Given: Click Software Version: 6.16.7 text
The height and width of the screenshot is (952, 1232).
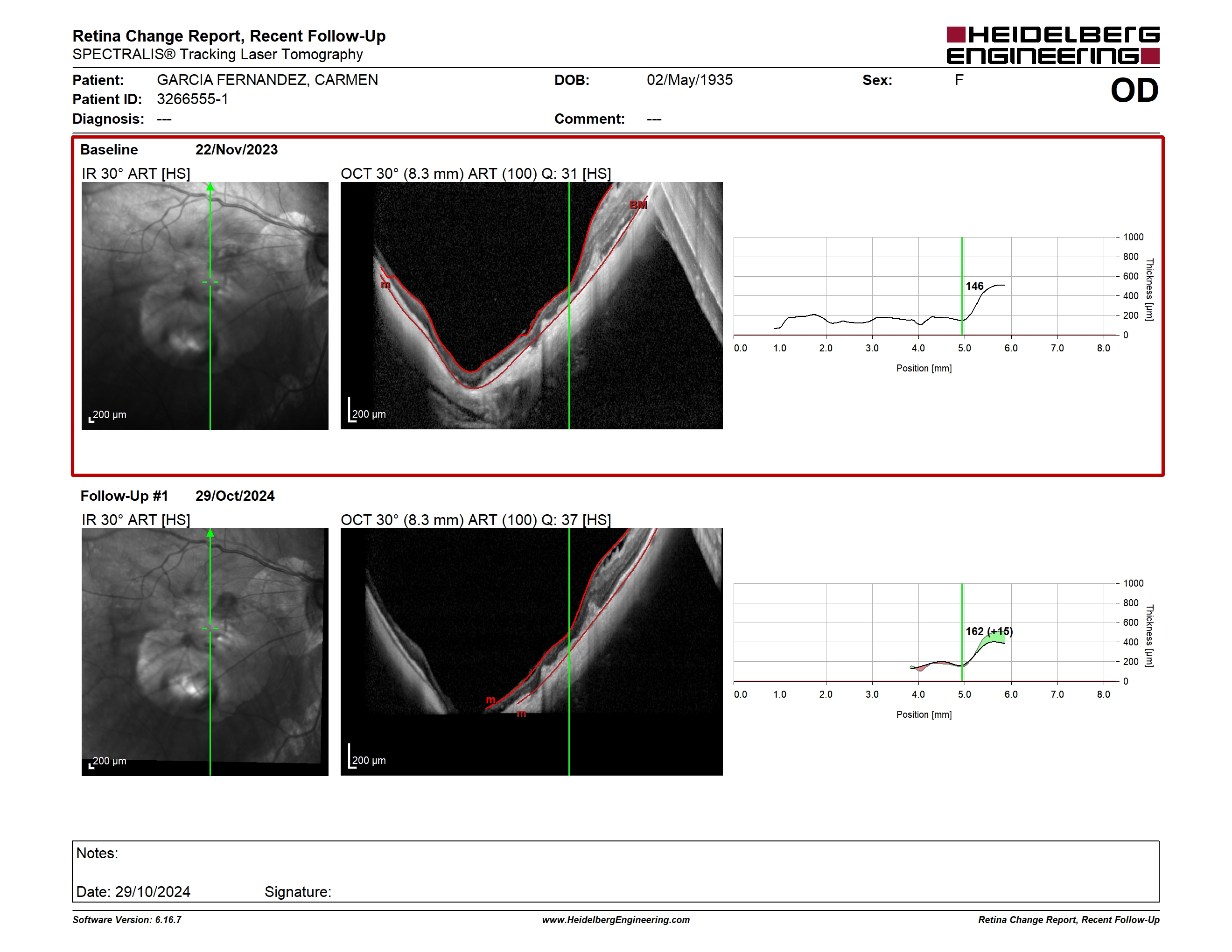Looking at the screenshot, I should tap(127, 920).
